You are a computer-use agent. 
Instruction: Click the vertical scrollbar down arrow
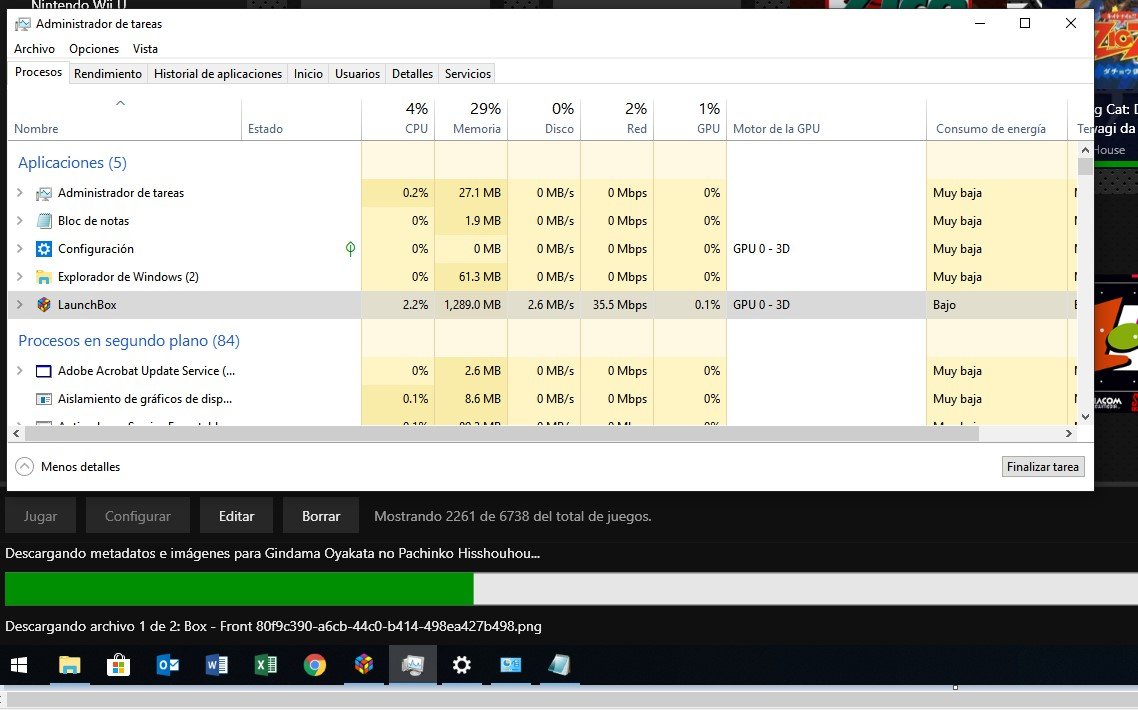point(1085,417)
